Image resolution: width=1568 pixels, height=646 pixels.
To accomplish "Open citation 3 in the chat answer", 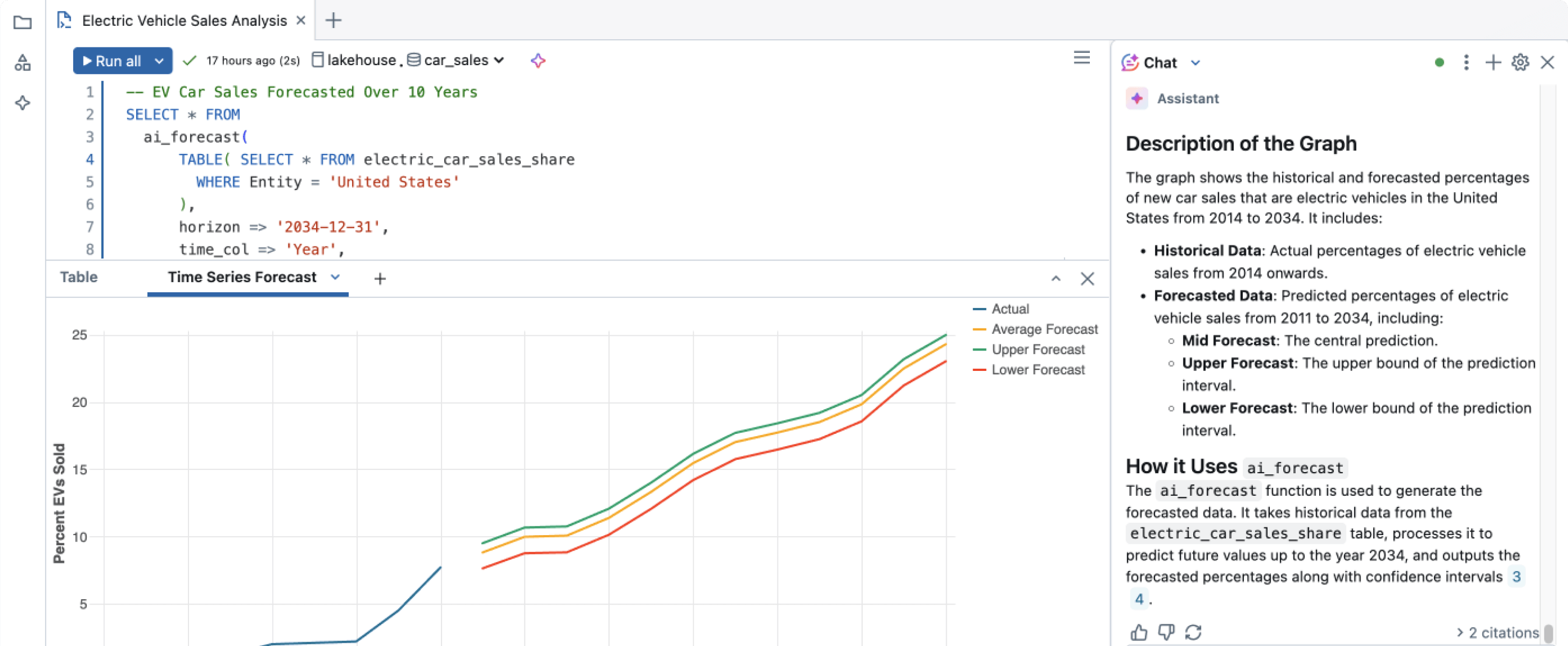I will click(1517, 577).
